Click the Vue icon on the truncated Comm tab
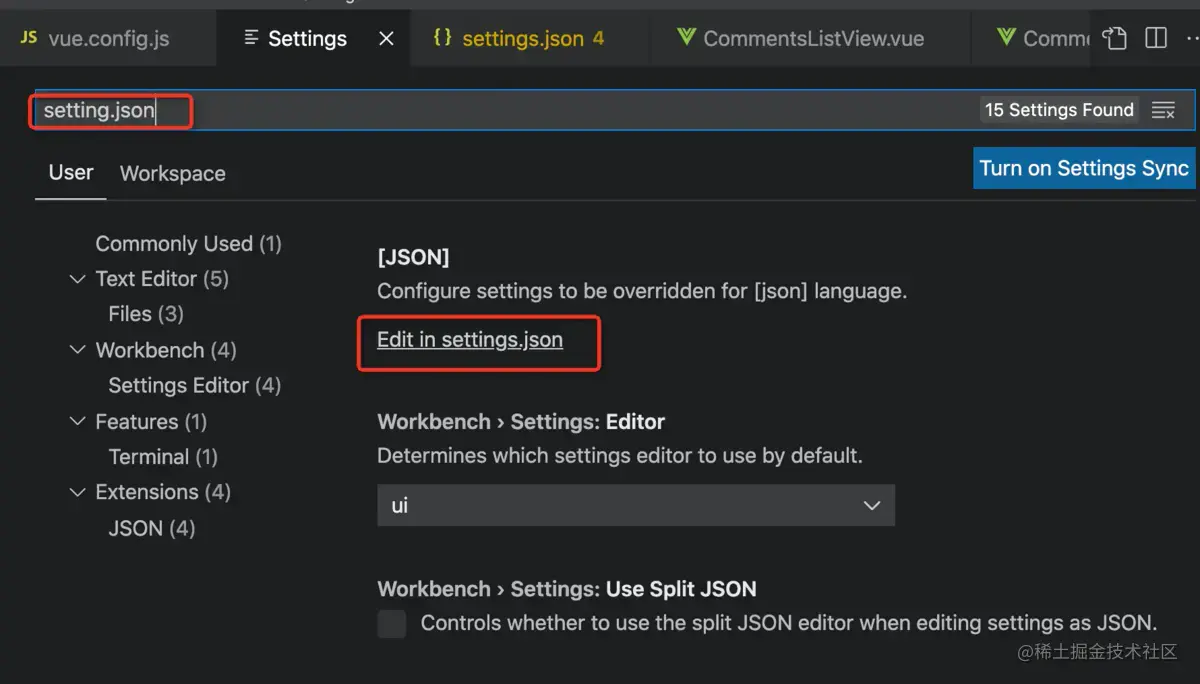This screenshot has width=1200, height=684. click(x=1006, y=38)
